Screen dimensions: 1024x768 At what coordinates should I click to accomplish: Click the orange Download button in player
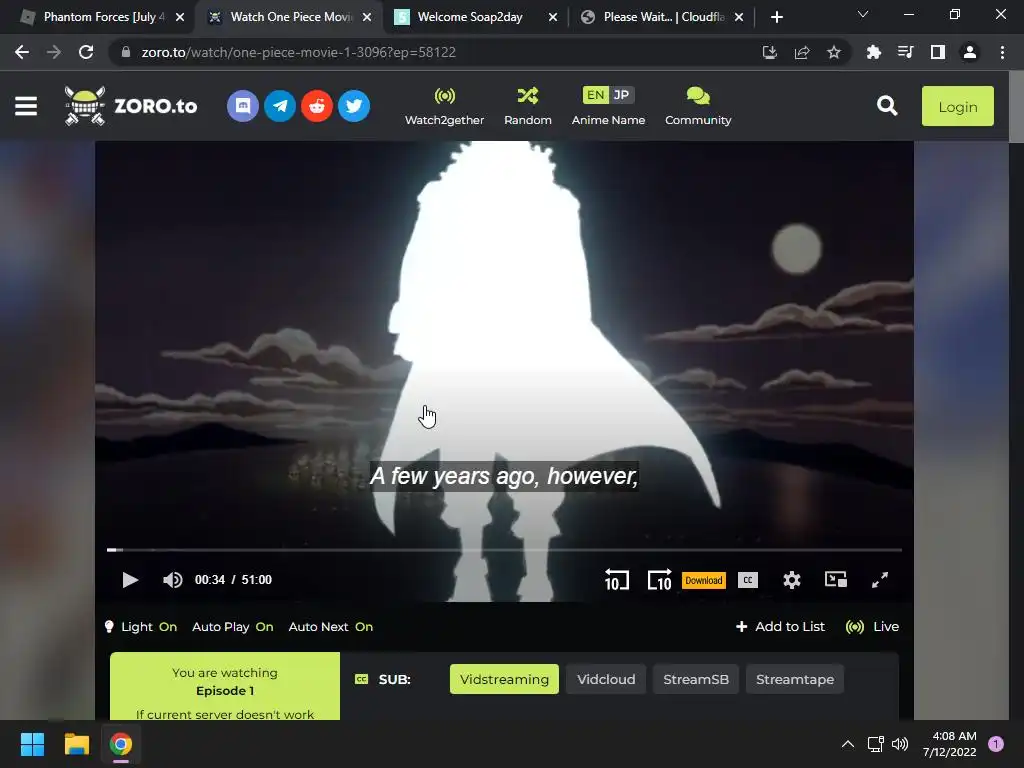point(704,580)
